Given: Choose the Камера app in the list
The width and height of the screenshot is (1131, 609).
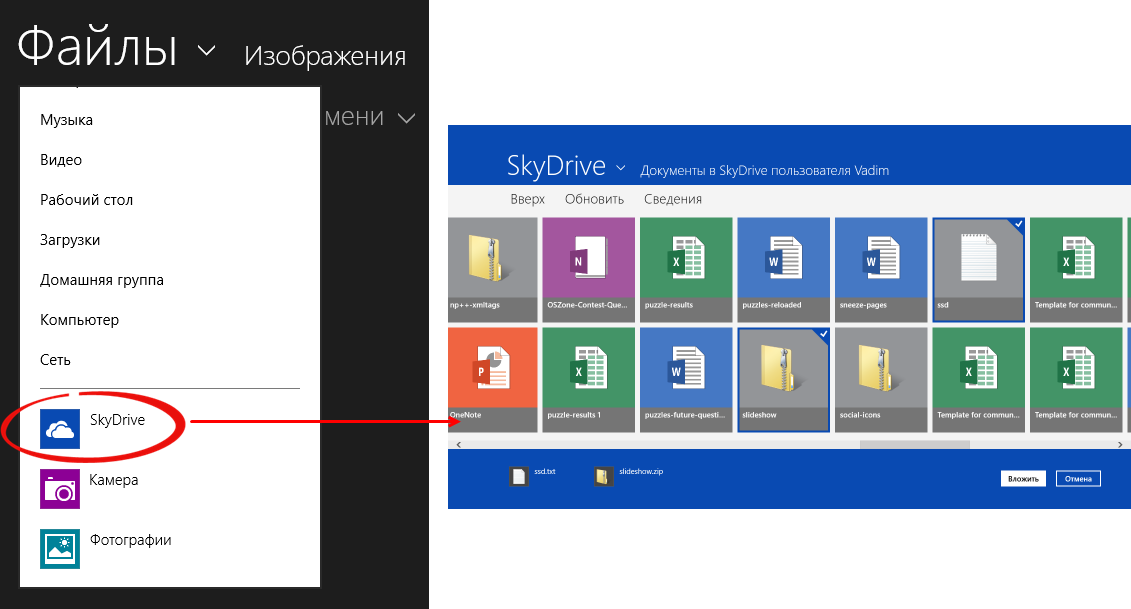Looking at the screenshot, I should [x=90, y=488].
